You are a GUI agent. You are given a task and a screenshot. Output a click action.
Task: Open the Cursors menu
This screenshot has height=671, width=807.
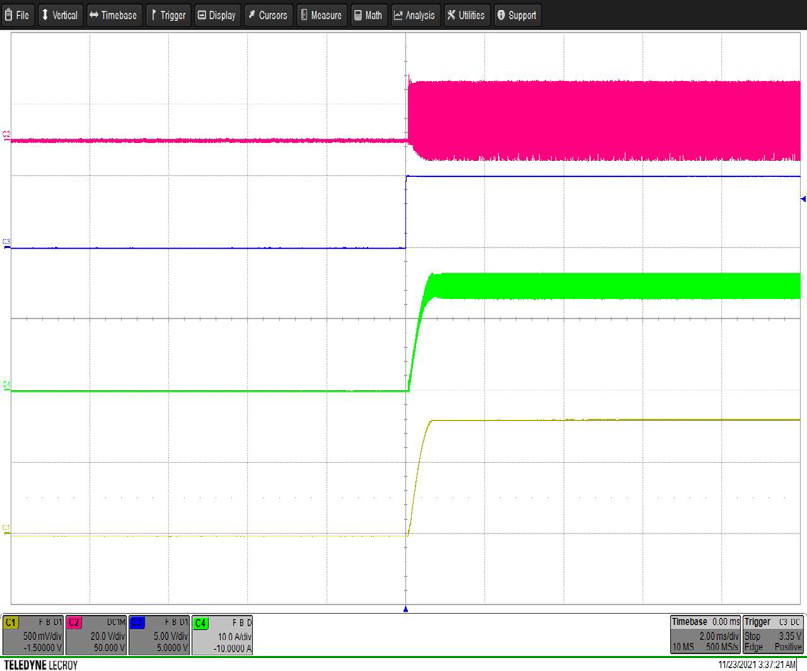[268, 15]
